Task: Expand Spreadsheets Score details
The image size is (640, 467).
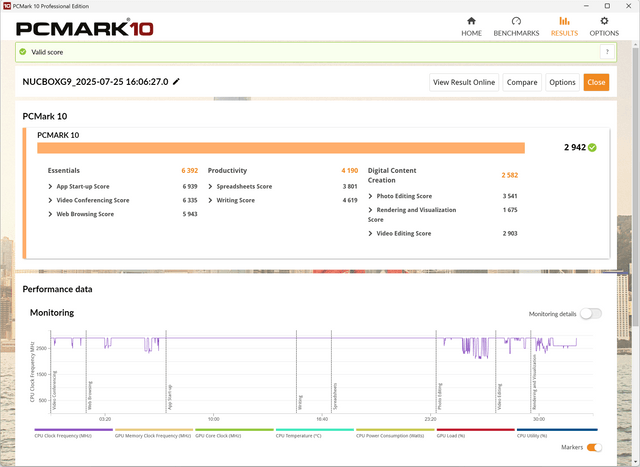Action: 210,187
